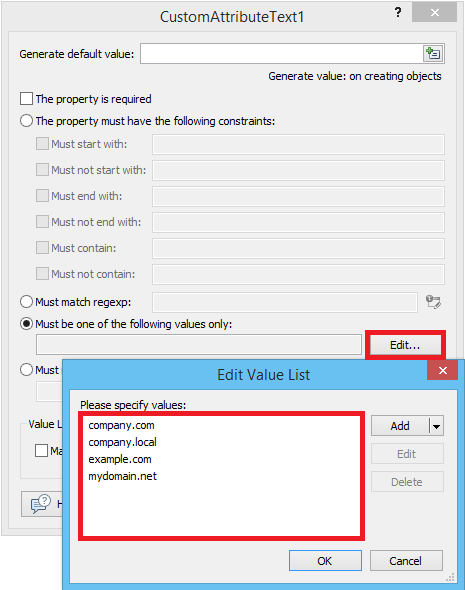Screen dimensions: 465x590
Task: Click the help question mark in title bar
Action: click(398, 13)
